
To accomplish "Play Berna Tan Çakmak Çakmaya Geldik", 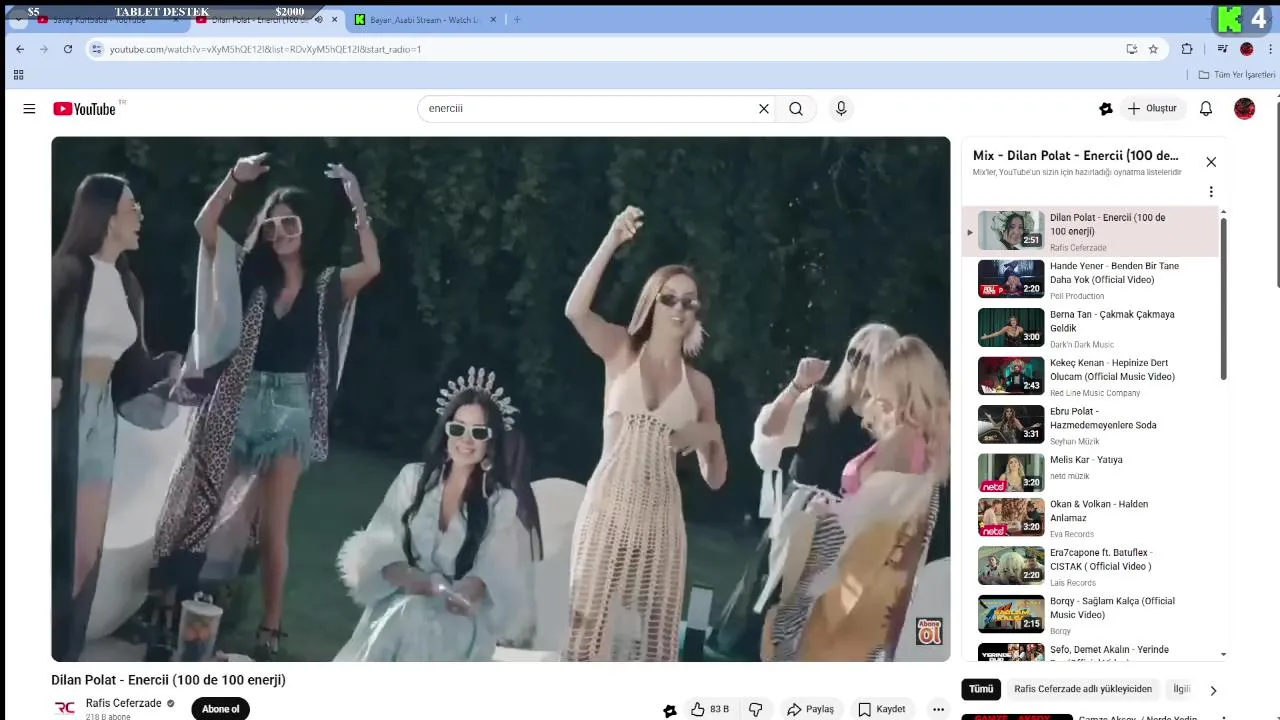I will pyautogui.click(x=1092, y=328).
